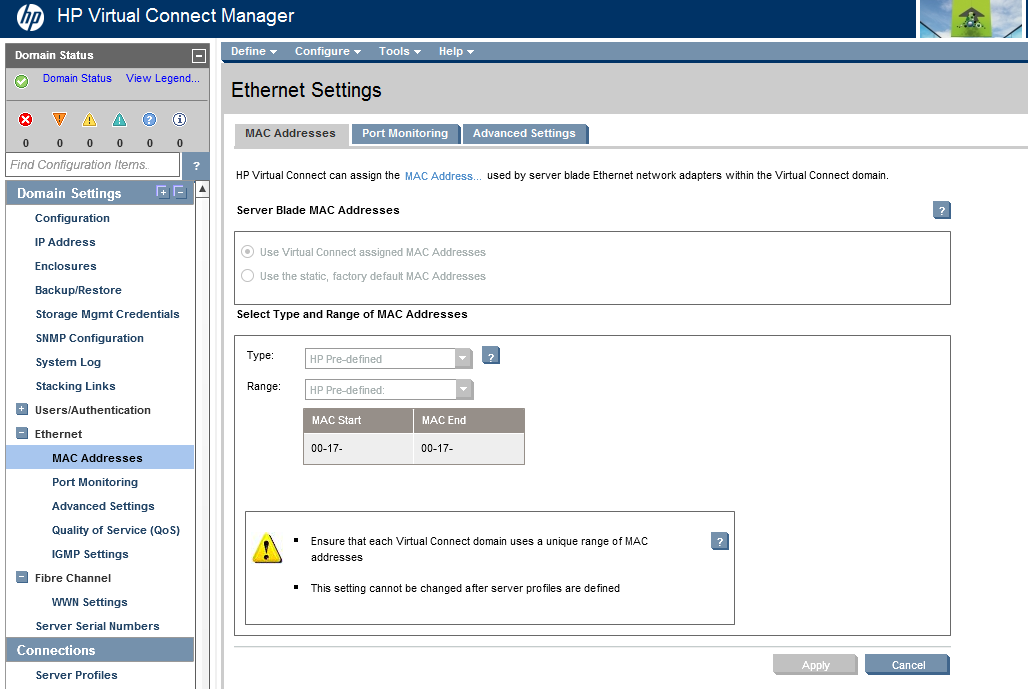The height and width of the screenshot is (689, 1028).
Task: Collapse the Fibre Channel tree node
Action: (x=22, y=578)
